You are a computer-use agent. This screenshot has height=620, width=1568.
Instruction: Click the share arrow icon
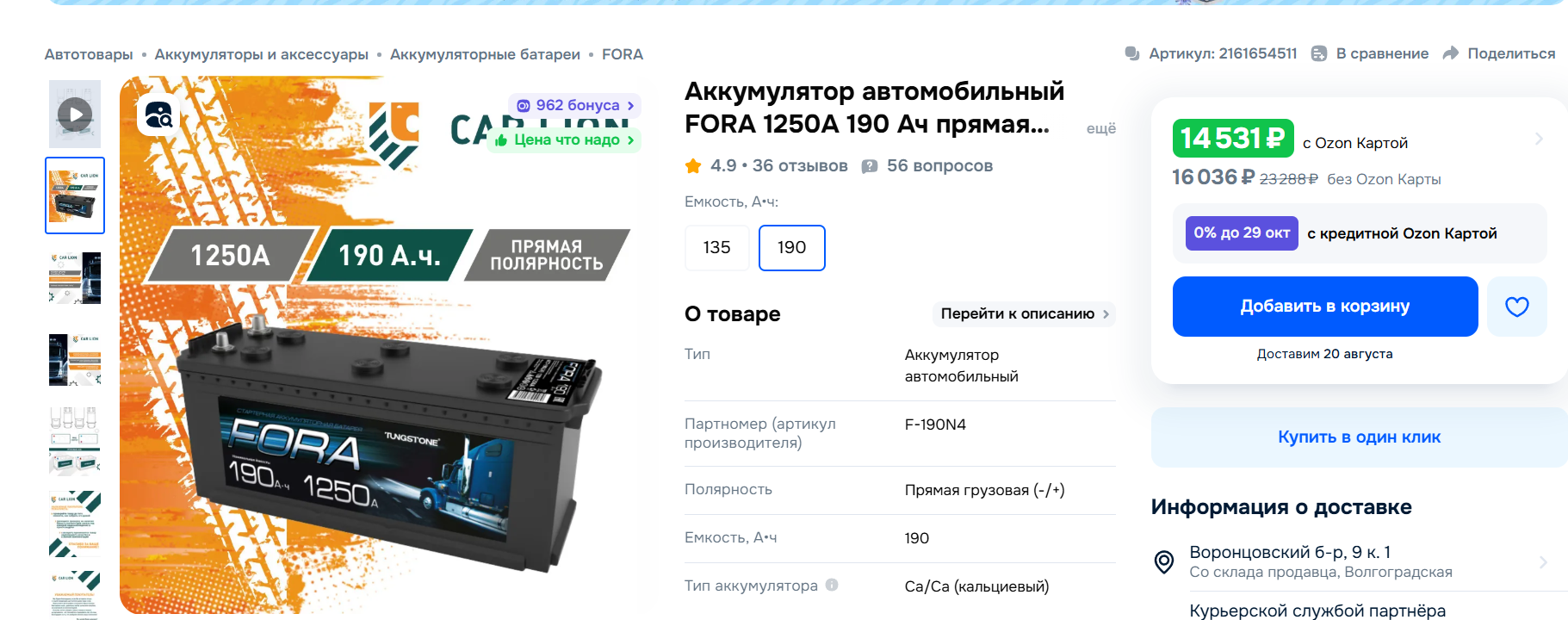(x=1451, y=53)
